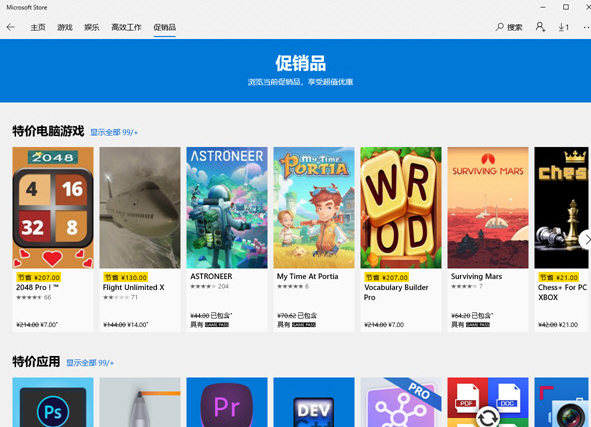This screenshot has height=427, width=591.
Task: Open the 搜索 search button
Action: coord(509,27)
